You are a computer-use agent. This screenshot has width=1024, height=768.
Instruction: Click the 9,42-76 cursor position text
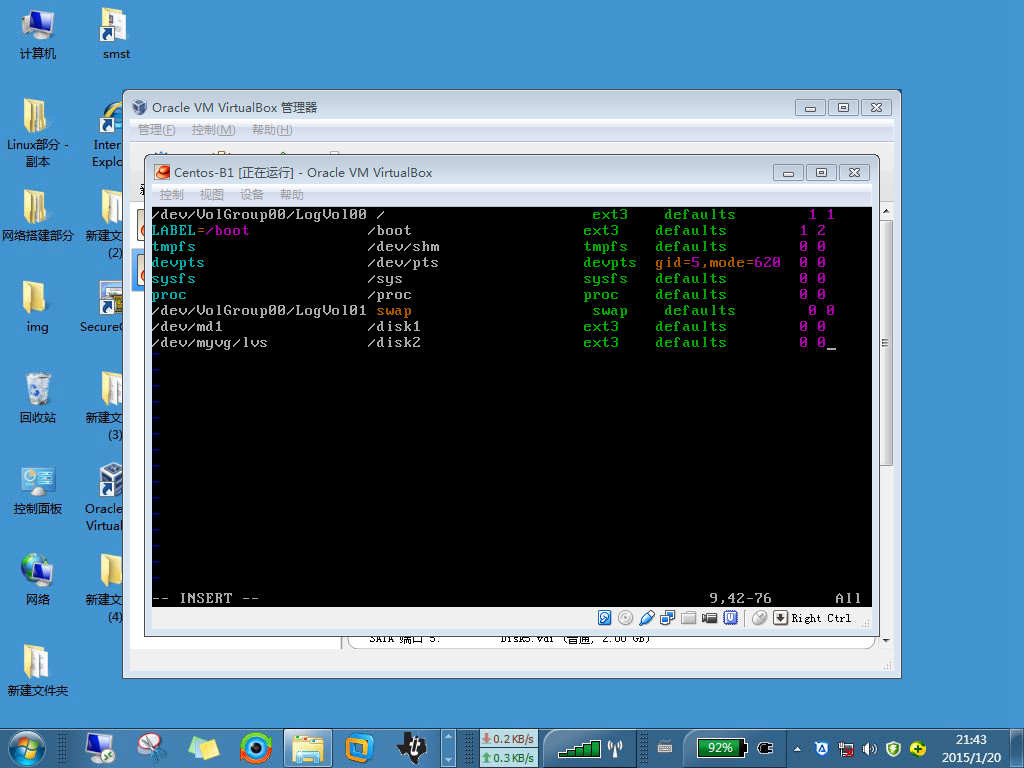coord(741,598)
